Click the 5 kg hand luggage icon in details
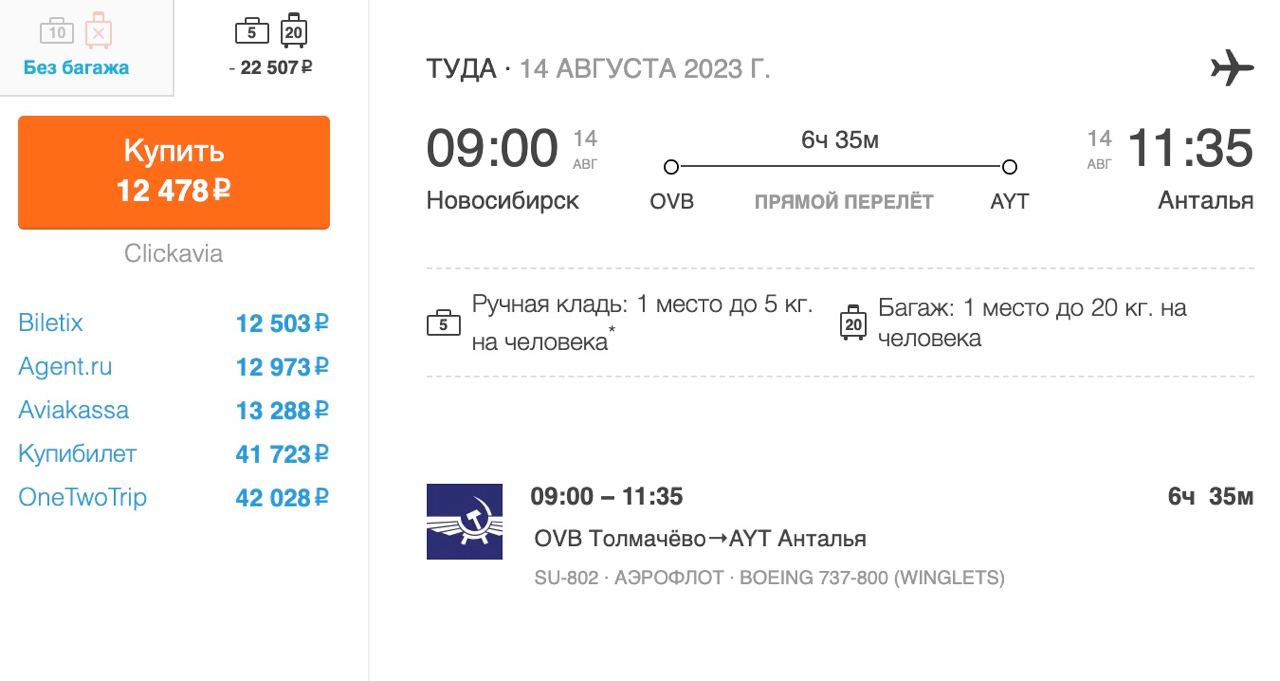The width and height of the screenshot is (1280, 681). 444,323
